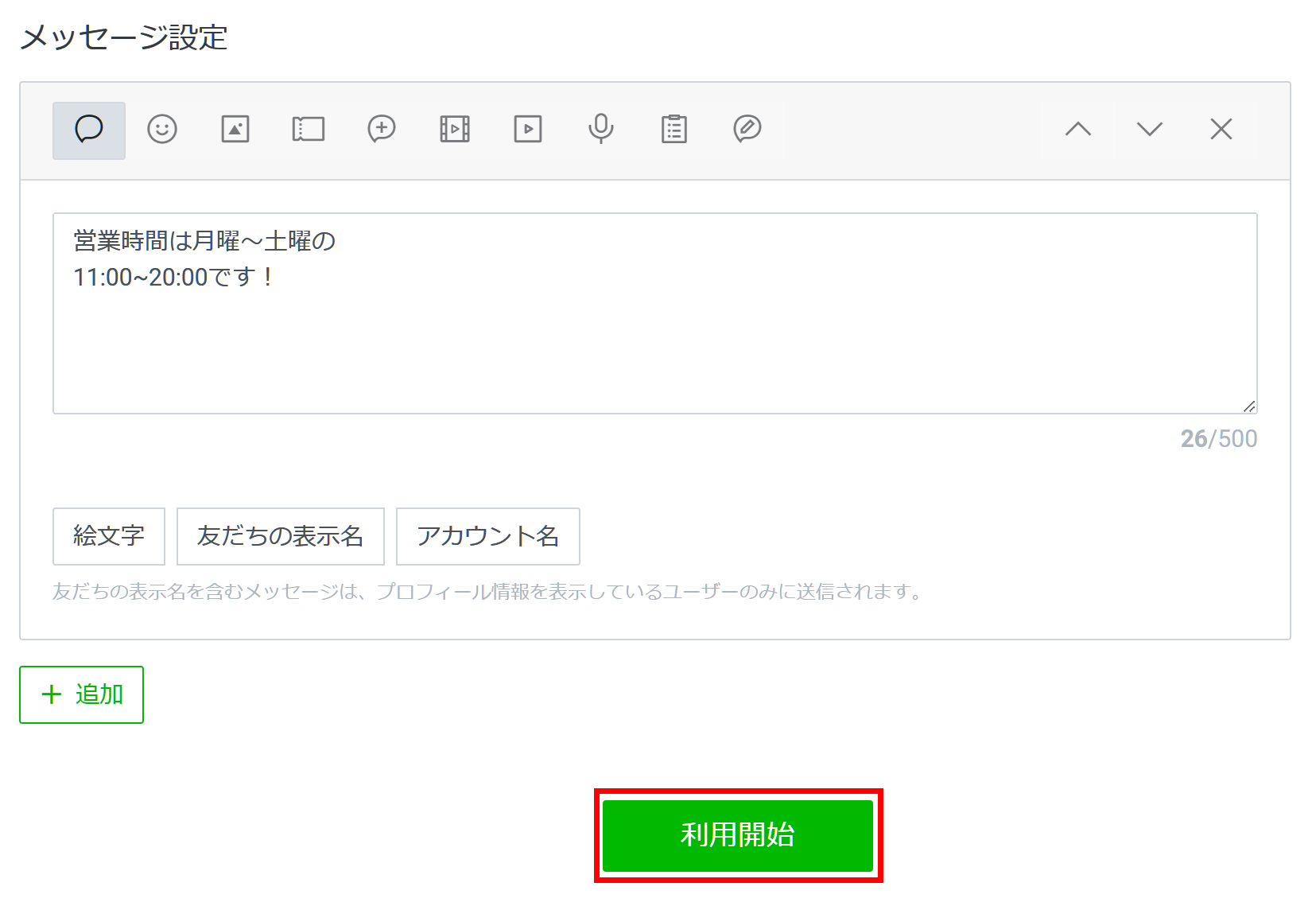Image resolution: width=1316 pixels, height=906 pixels.
Task: Choose the rich video filmstrip icon
Action: (x=455, y=129)
